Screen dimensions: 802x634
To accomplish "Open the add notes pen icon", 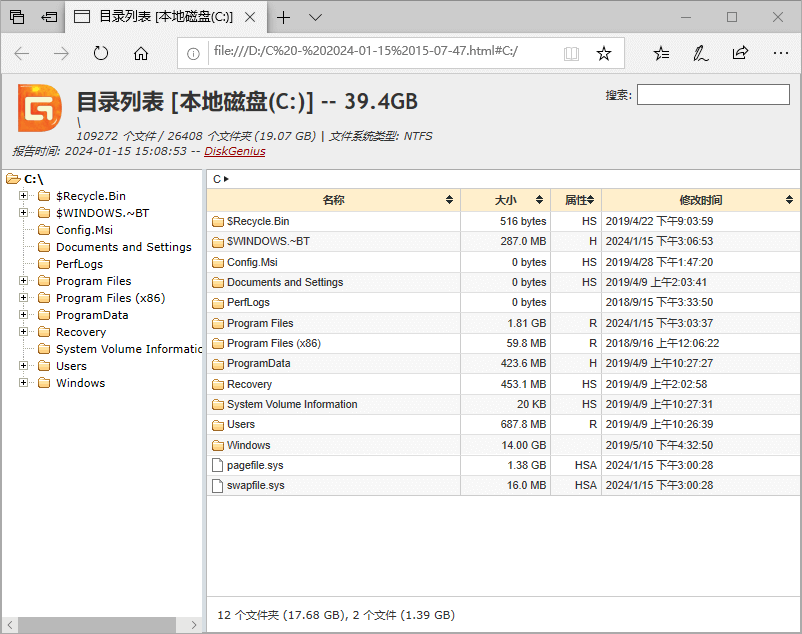I will tap(700, 53).
